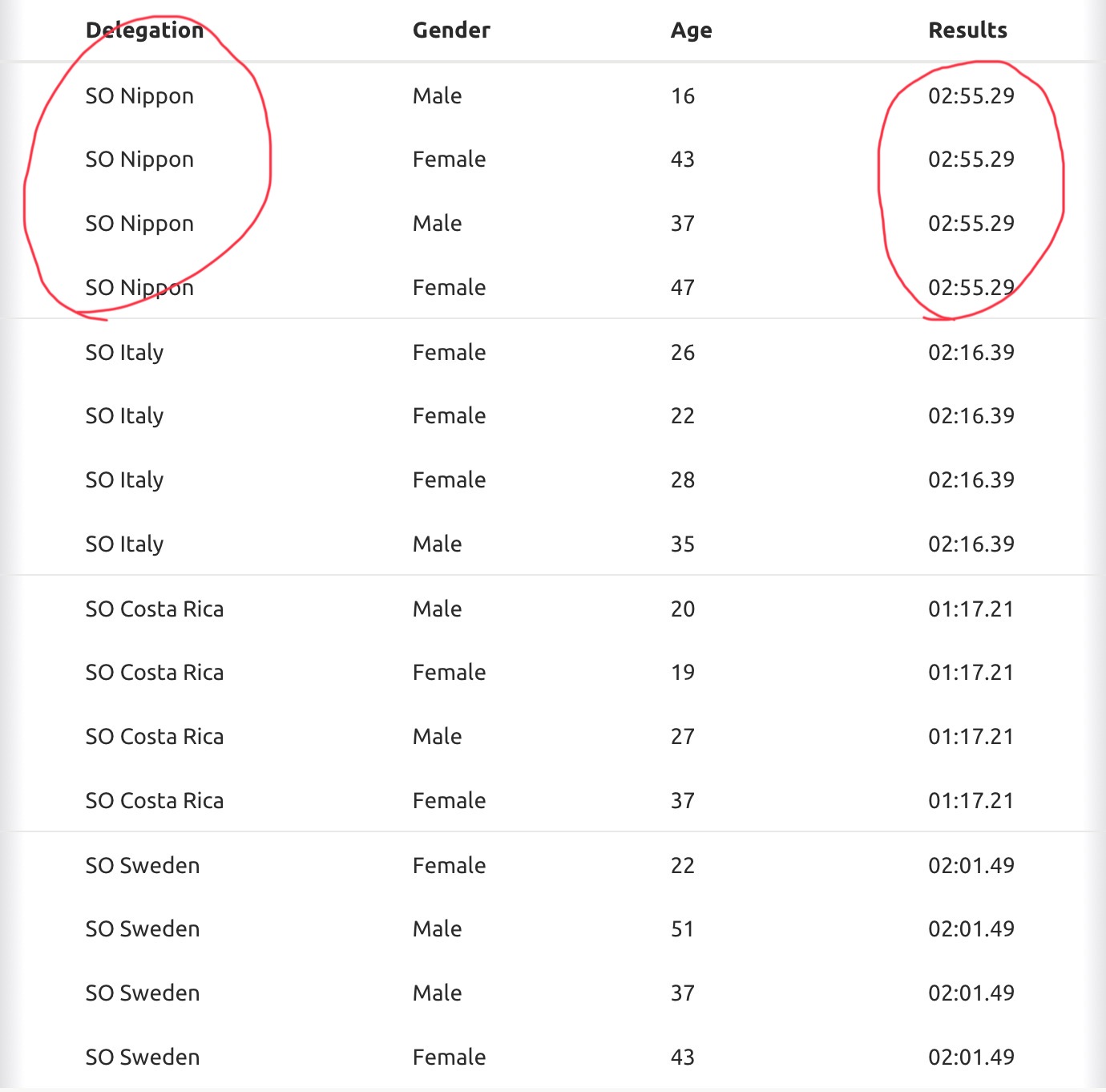Click the SO Sweden row aged 43
1106x1092 pixels.
click(553, 1057)
